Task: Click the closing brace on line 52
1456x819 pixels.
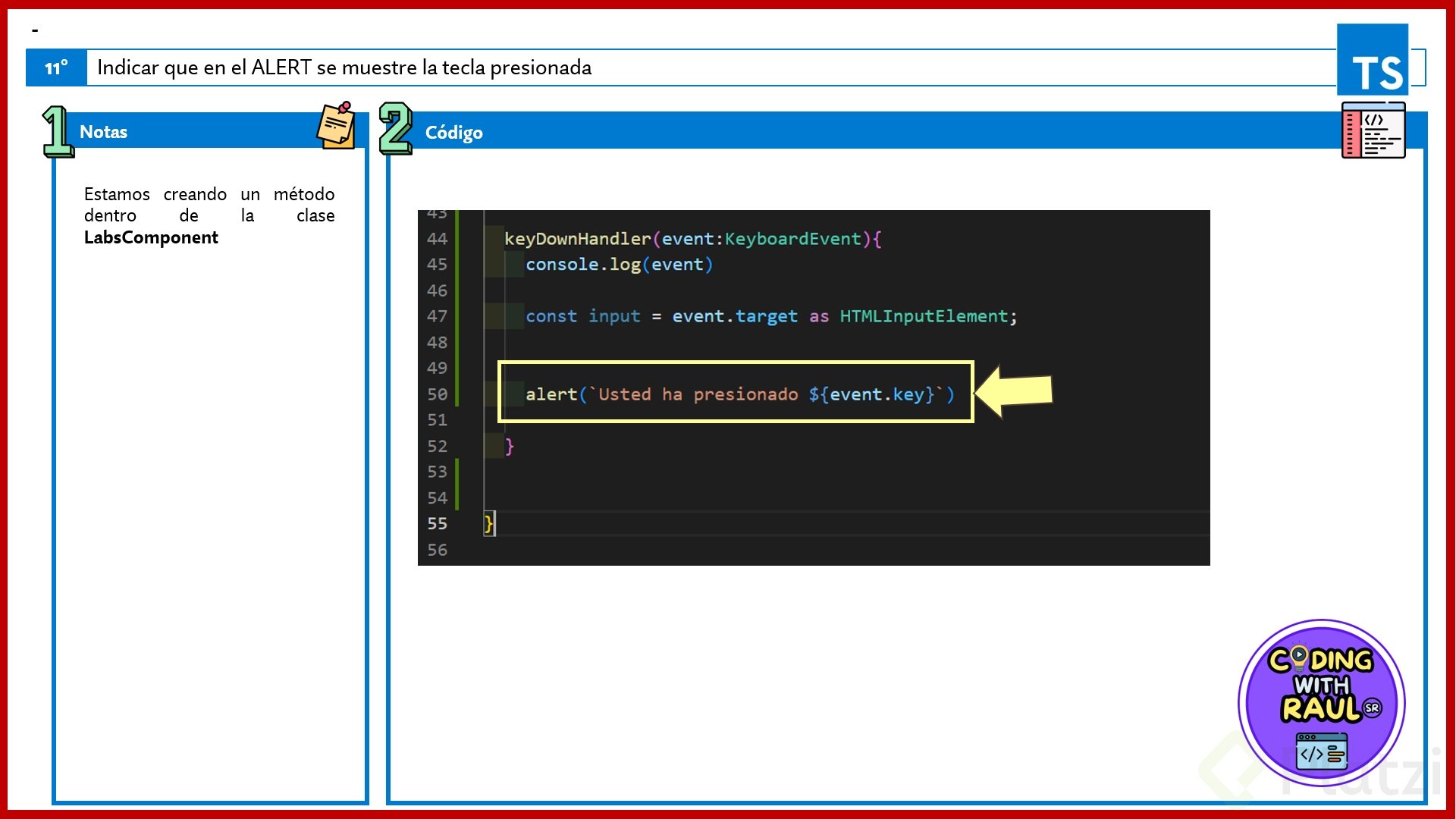Action: 510,446
